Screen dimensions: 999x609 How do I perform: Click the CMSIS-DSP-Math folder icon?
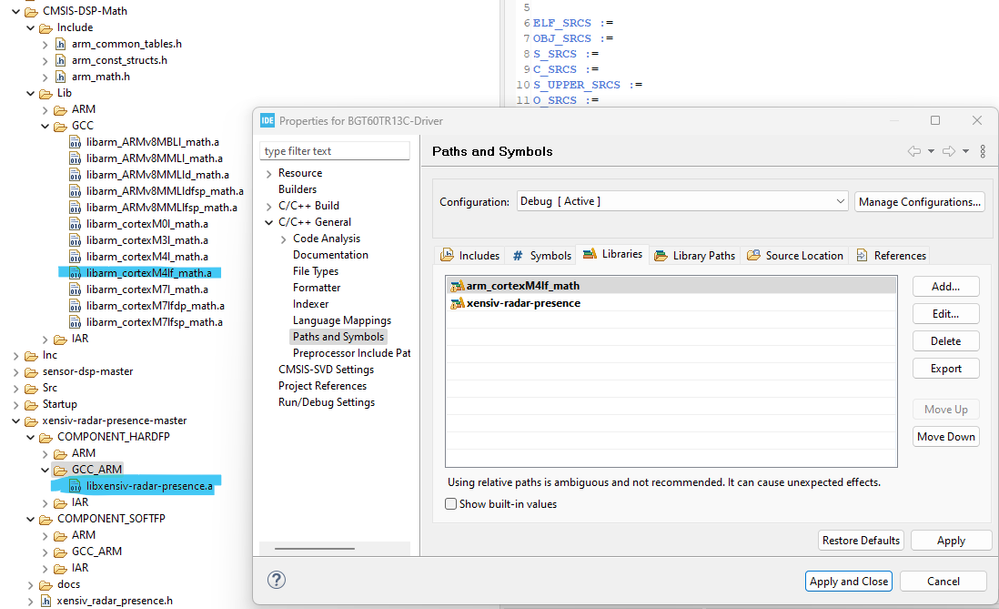tap(31, 11)
